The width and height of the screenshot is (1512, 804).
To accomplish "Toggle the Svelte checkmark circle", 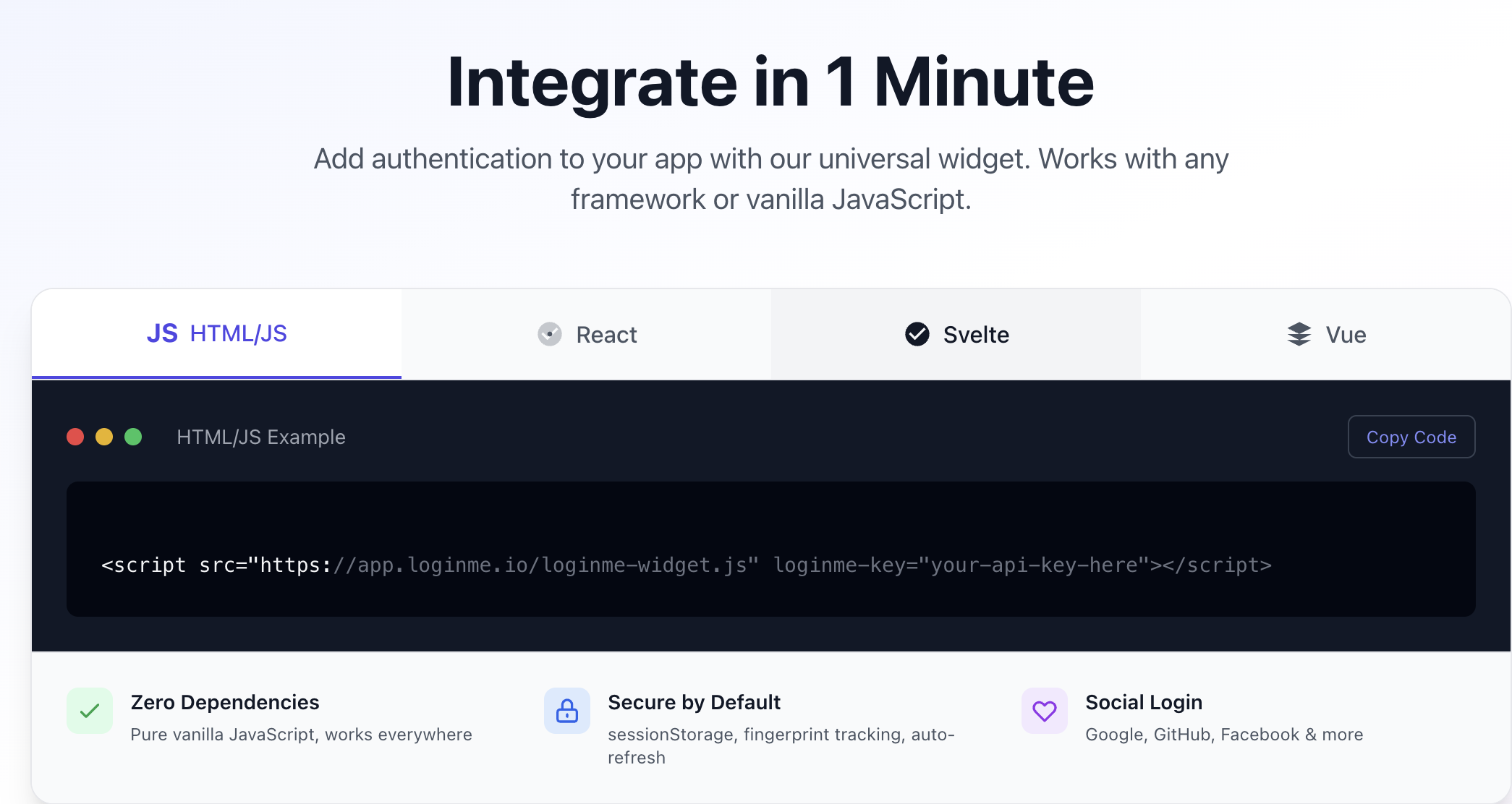I will (917, 334).
